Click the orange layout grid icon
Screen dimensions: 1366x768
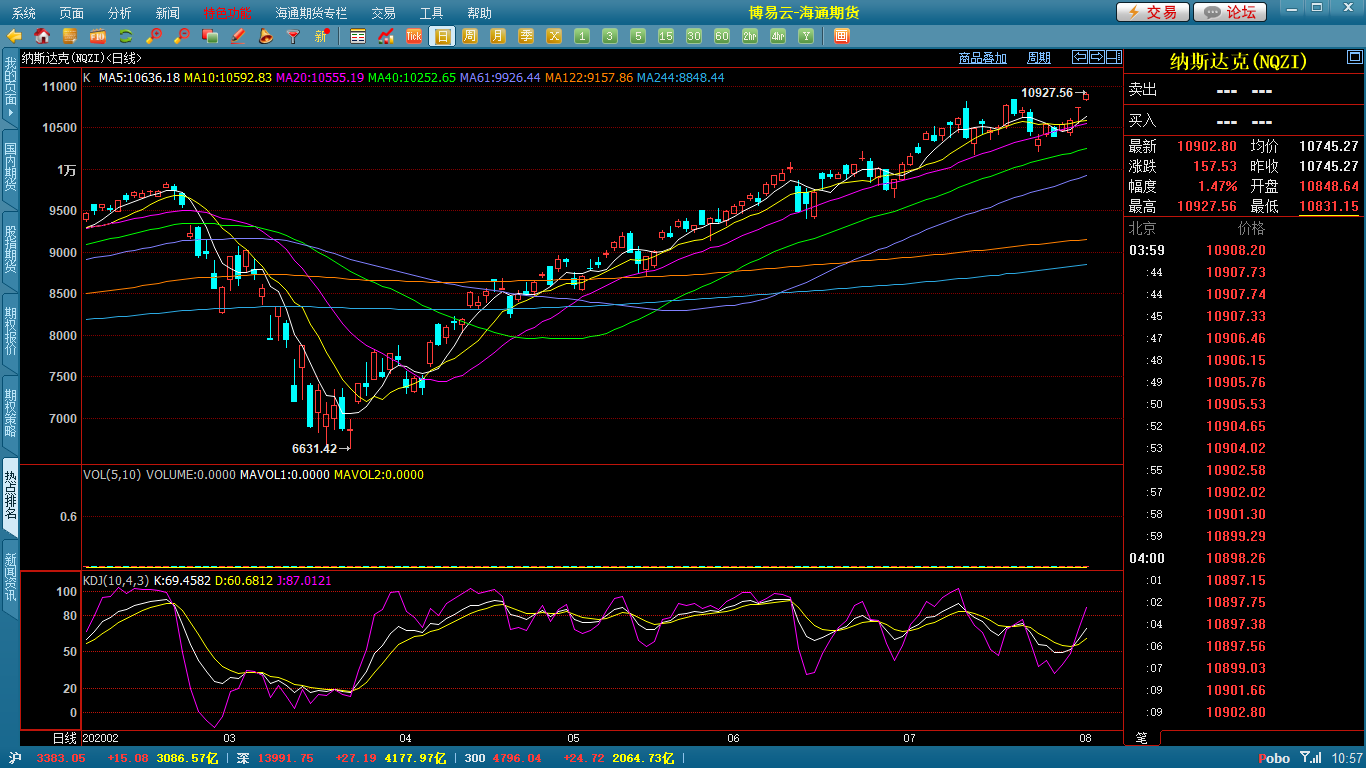tap(841, 36)
